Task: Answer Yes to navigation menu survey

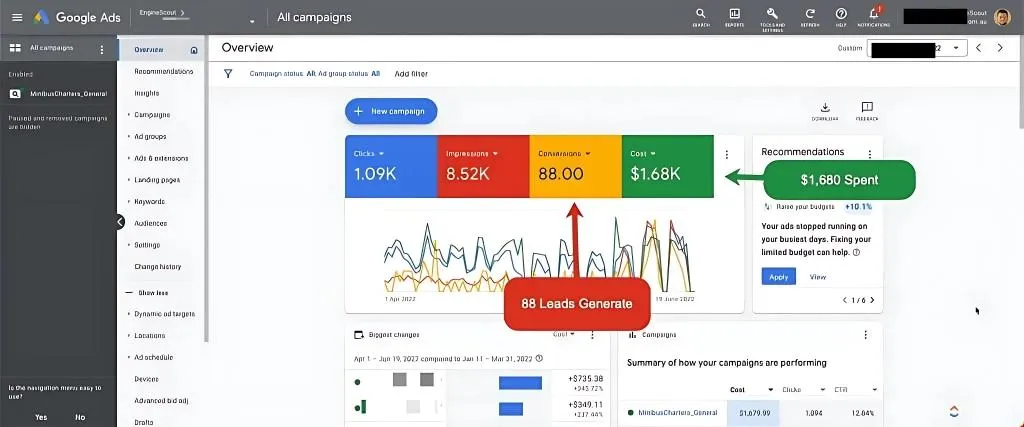Action: pyautogui.click(x=41, y=417)
